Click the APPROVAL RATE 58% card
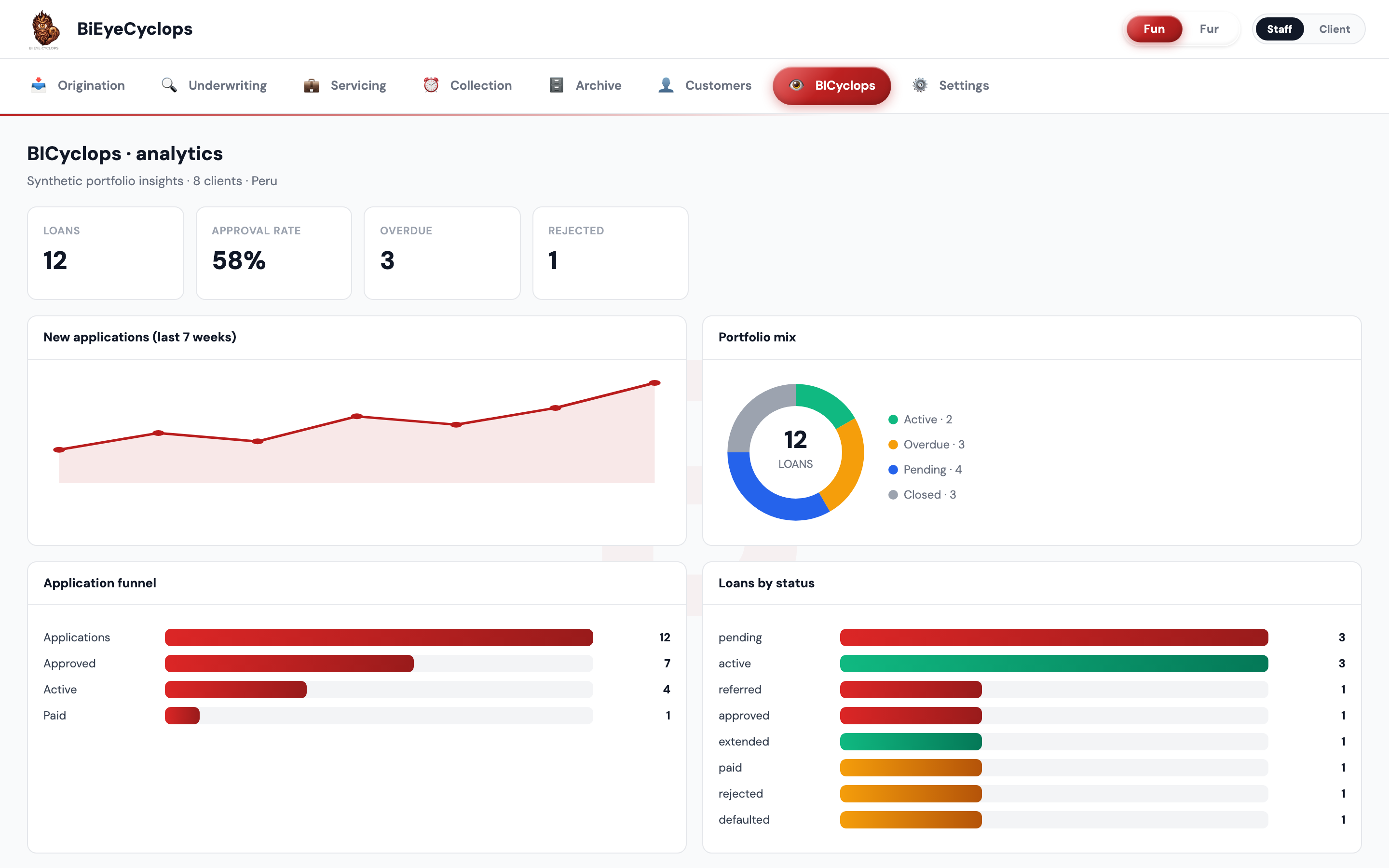The height and width of the screenshot is (868, 1389). point(274,253)
